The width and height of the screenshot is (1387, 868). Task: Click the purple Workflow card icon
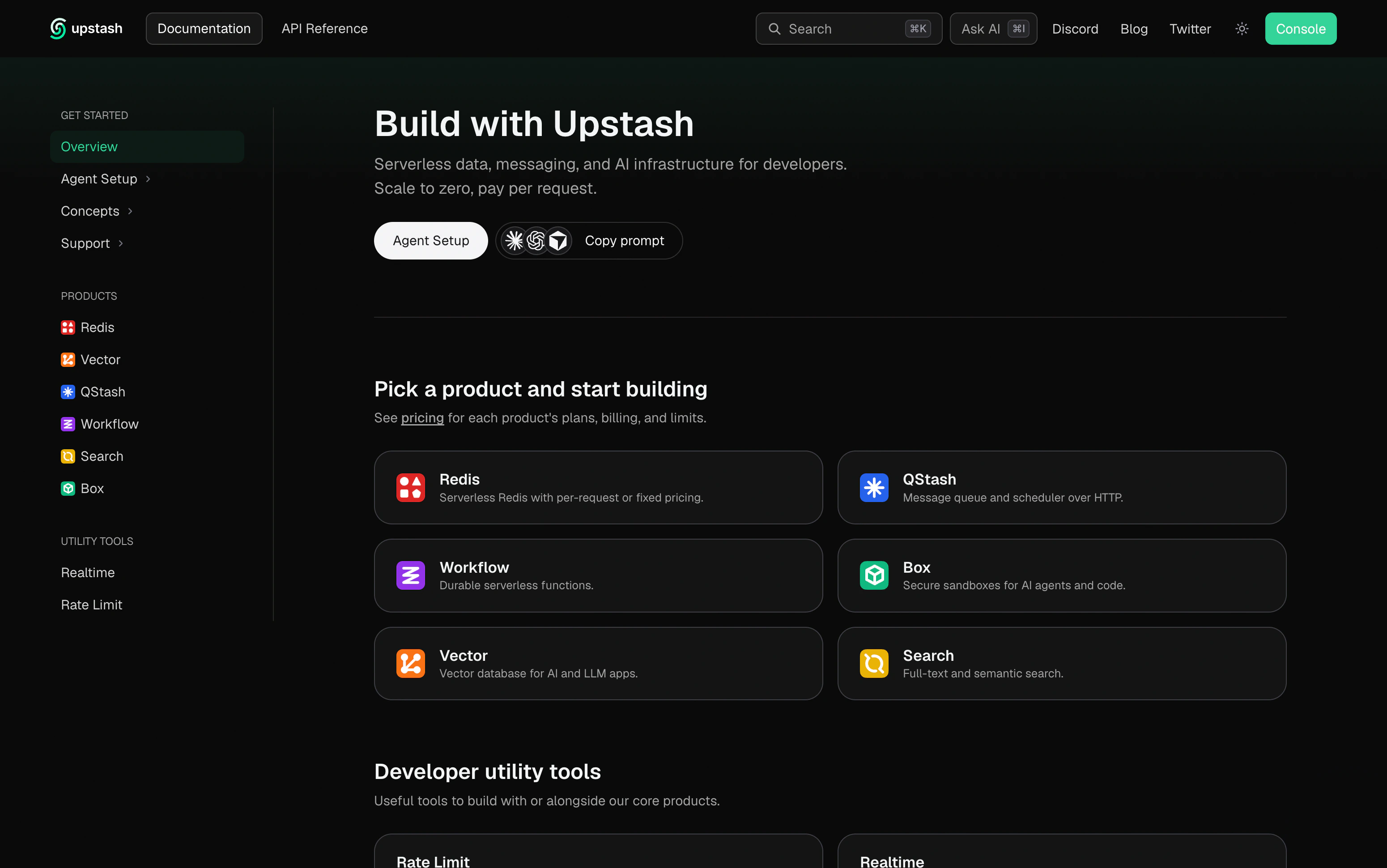tap(410, 575)
